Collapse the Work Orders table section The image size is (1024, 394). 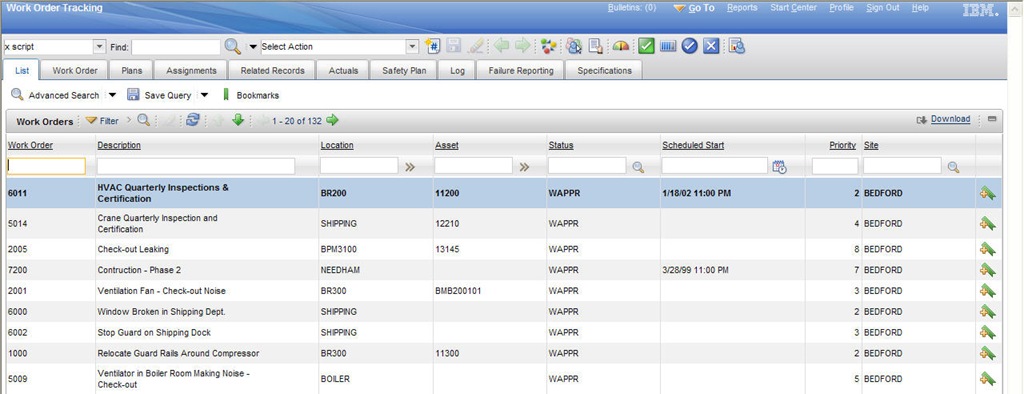tap(992, 119)
